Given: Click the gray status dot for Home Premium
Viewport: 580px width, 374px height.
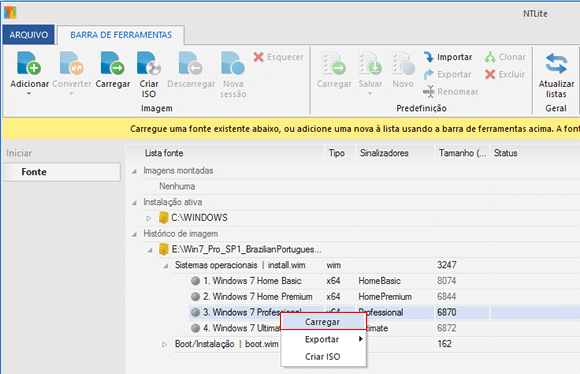Looking at the screenshot, I should [196, 296].
